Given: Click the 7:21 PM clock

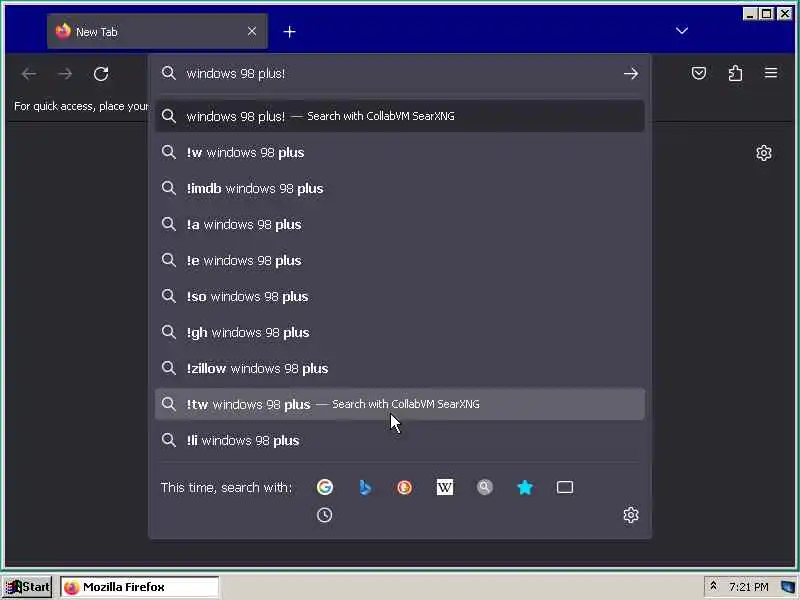Looking at the screenshot, I should click(748, 587).
